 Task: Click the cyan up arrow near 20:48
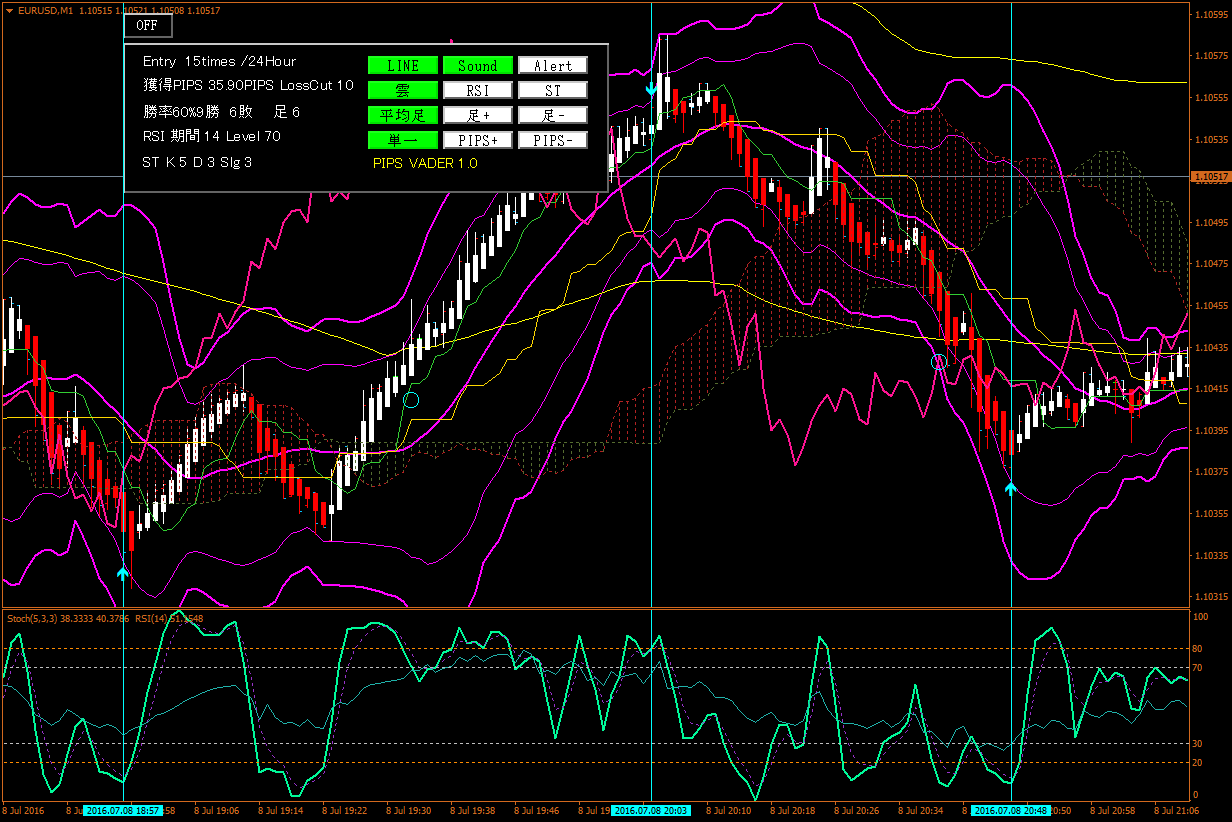1011,488
